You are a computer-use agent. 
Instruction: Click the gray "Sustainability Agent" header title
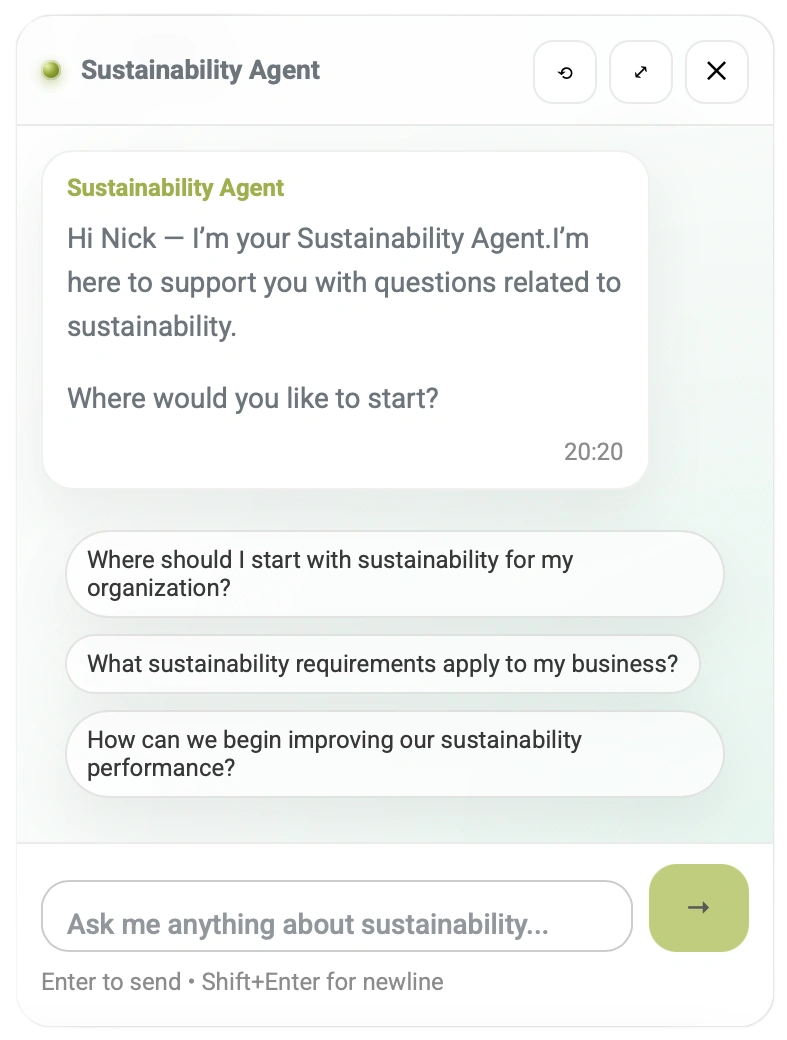click(x=200, y=70)
